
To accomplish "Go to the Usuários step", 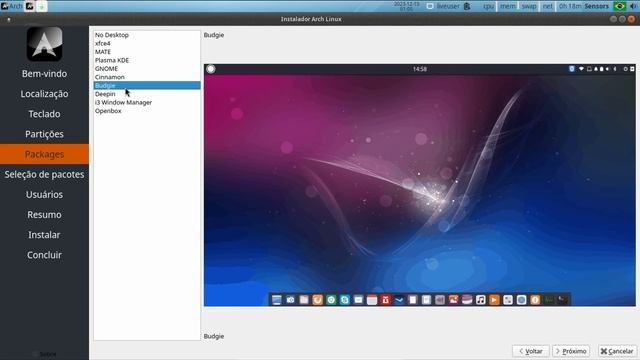I will click(x=44, y=194).
